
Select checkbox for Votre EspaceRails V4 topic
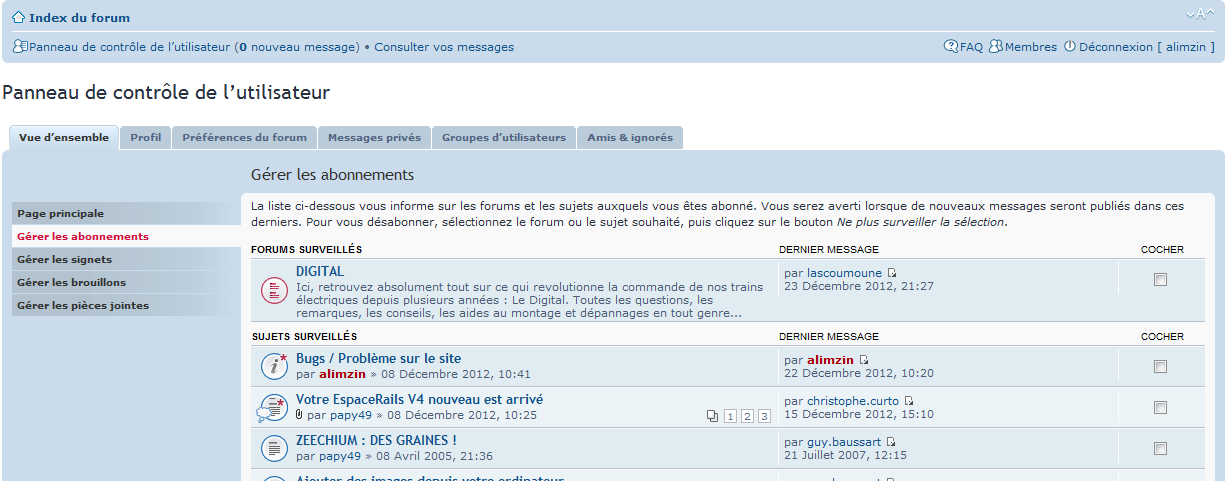[1160, 408]
